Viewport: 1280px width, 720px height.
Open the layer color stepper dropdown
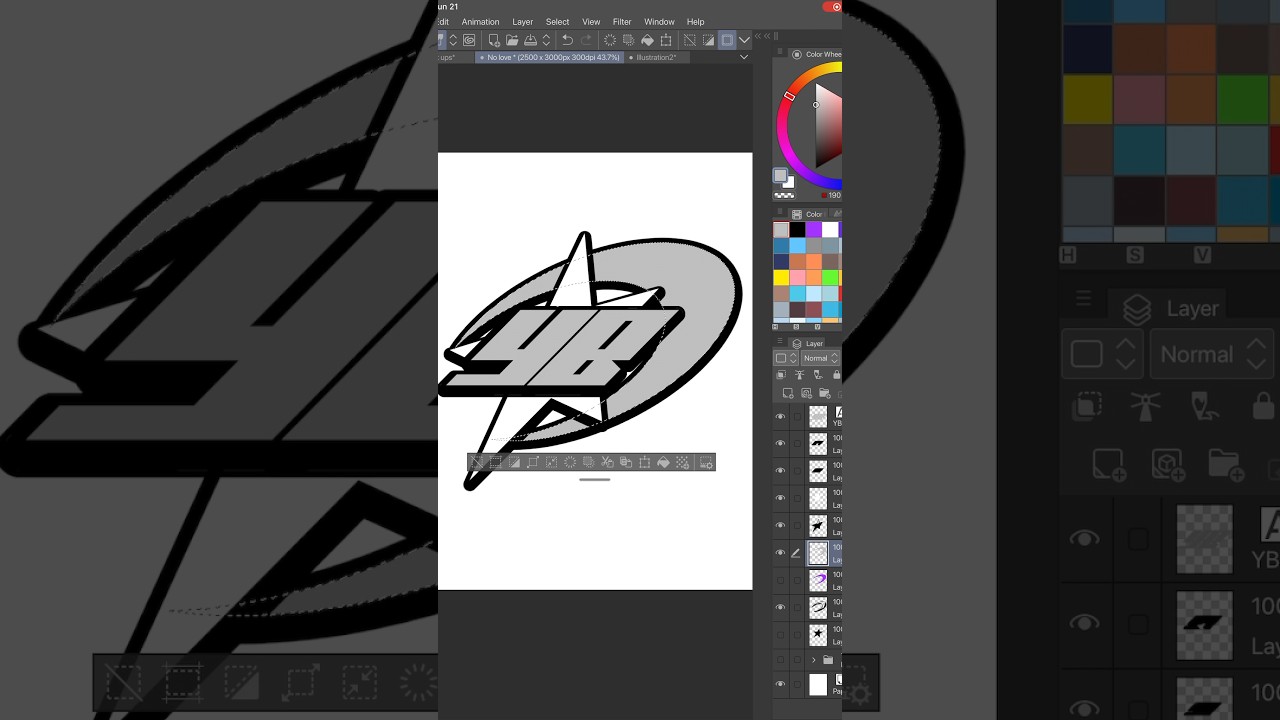click(786, 358)
